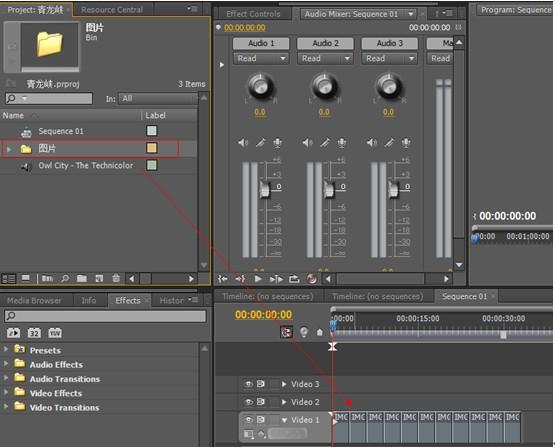Screen dimensions: 555x448
Task: Click the Record button in Audio Mixer
Action: [x=312, y=279]
